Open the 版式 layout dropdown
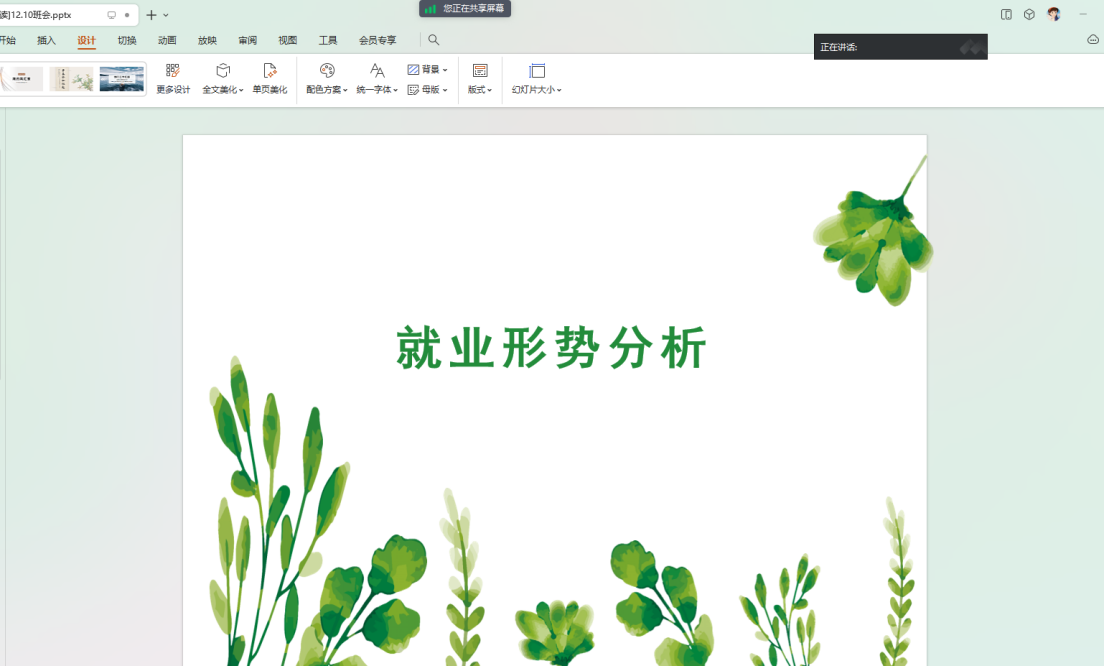1104x666 pixels. pyautogui.click(x=480, y=79)
